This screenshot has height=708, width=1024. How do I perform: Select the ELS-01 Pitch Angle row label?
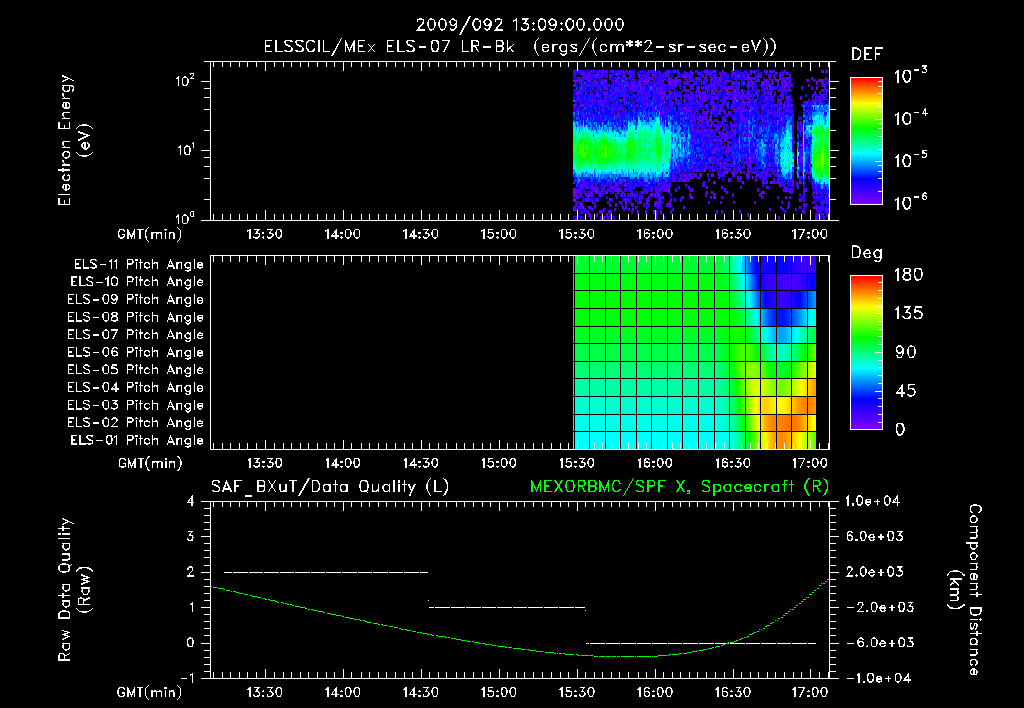pyautogui.click(x=137, y=440)
